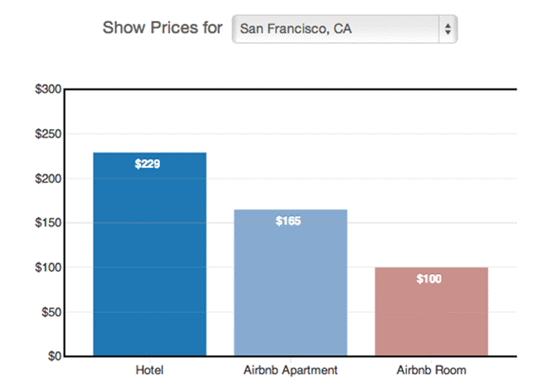Click the 'Show Prices for' label
This screenshot has width=539, height=391.
(162, 28)
